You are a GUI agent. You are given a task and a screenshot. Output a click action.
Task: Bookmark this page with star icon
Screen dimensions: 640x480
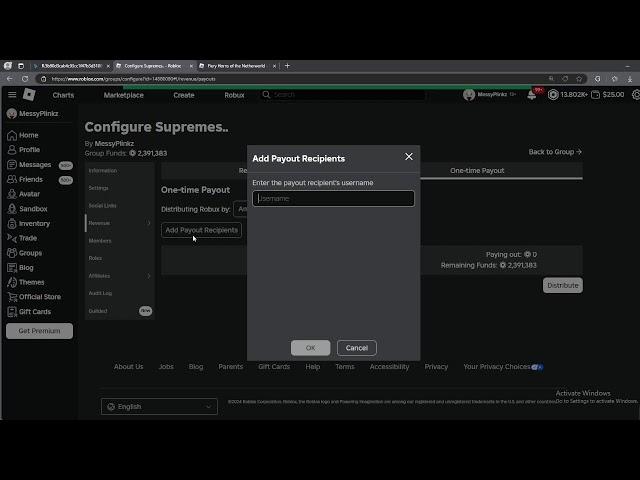[x=579, y=79]
